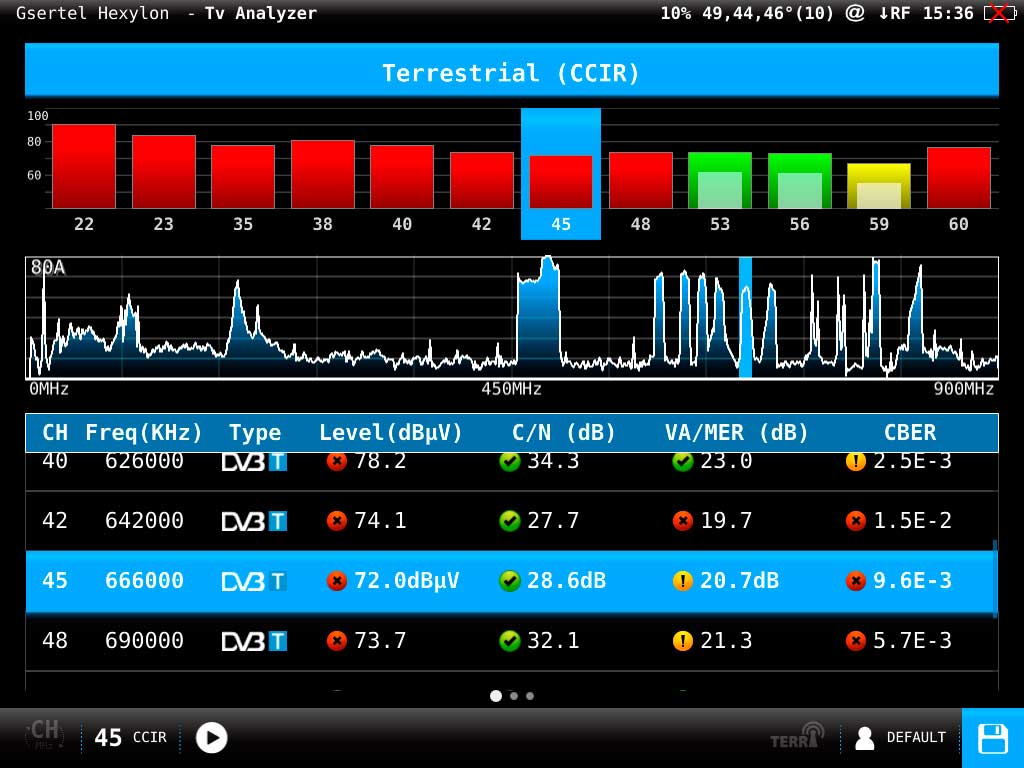The width and height of the screenshot is (1024, 768).
Task: Click the yellow warning icon beside 21.3
Action: pos(682,641)
